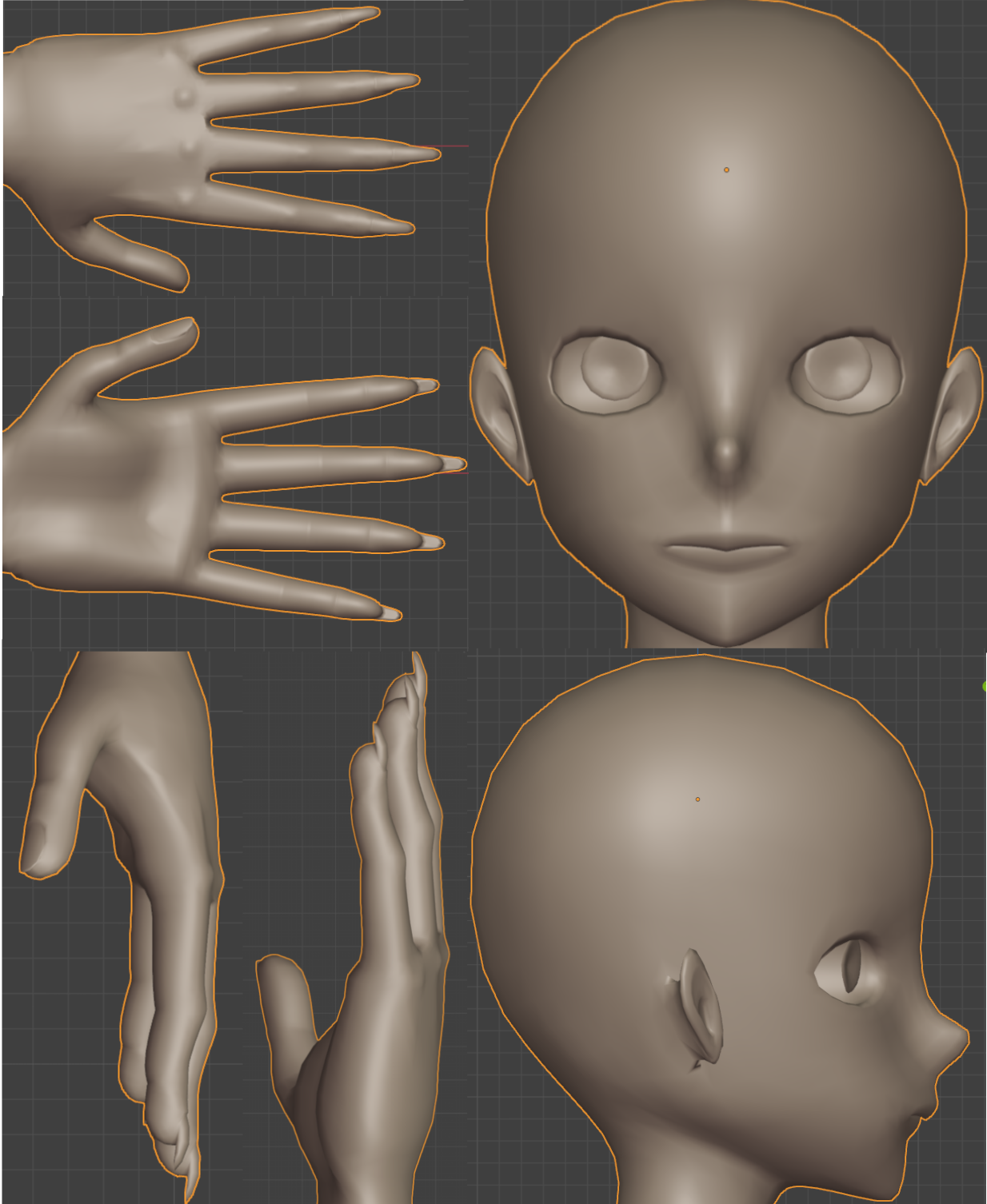Click the orange origin dot on front-view forehead
The width and height of the screenshot is (987, 1204).
[726, 169]
